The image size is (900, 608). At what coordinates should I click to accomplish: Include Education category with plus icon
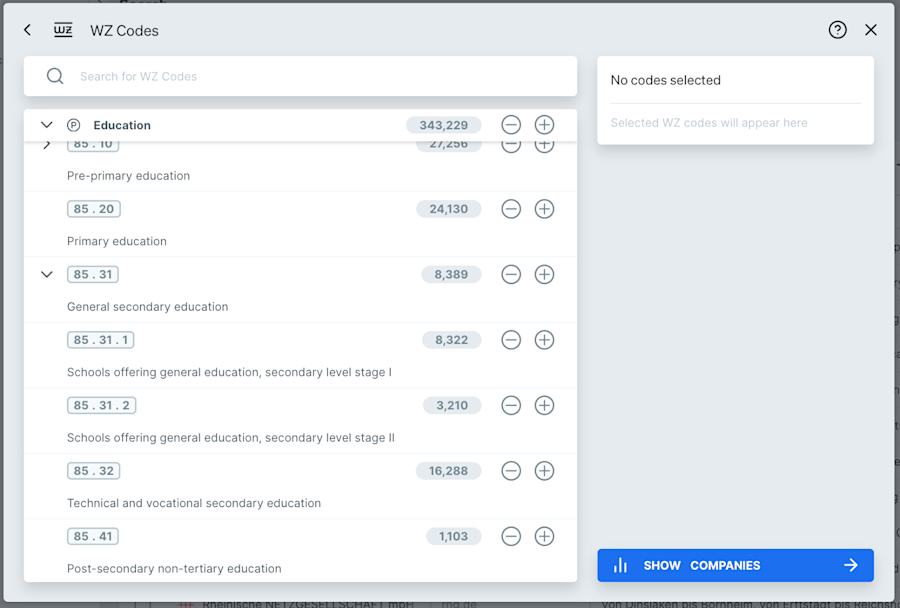544,125
